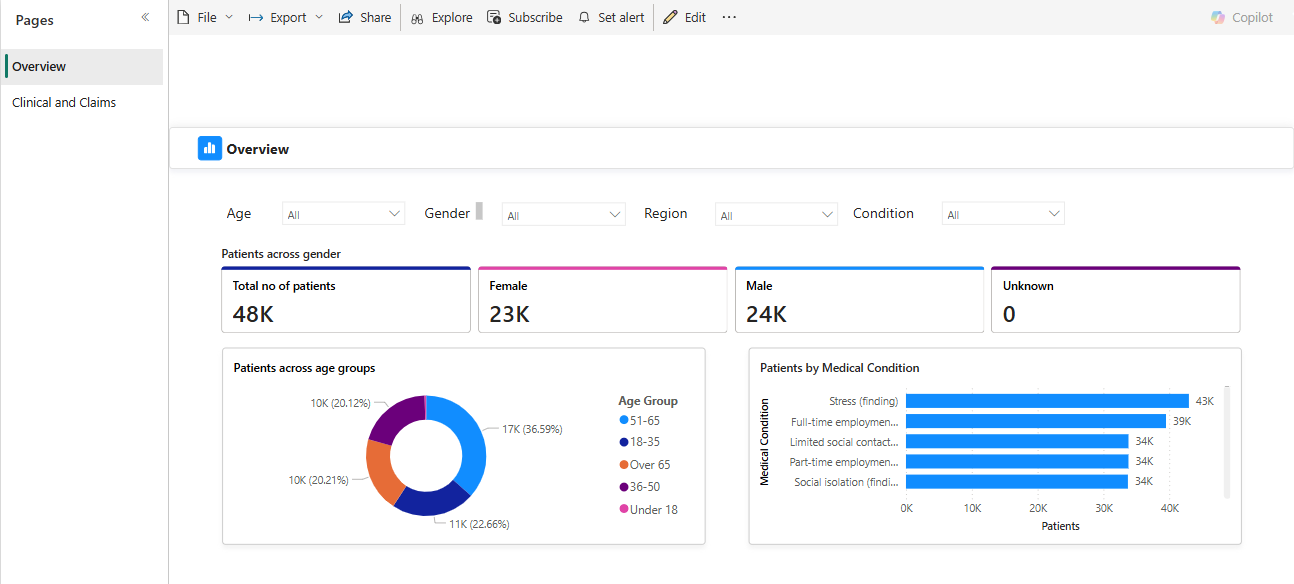Click the Female patients card
1294x584 pixels.
(x=603, y=299)
